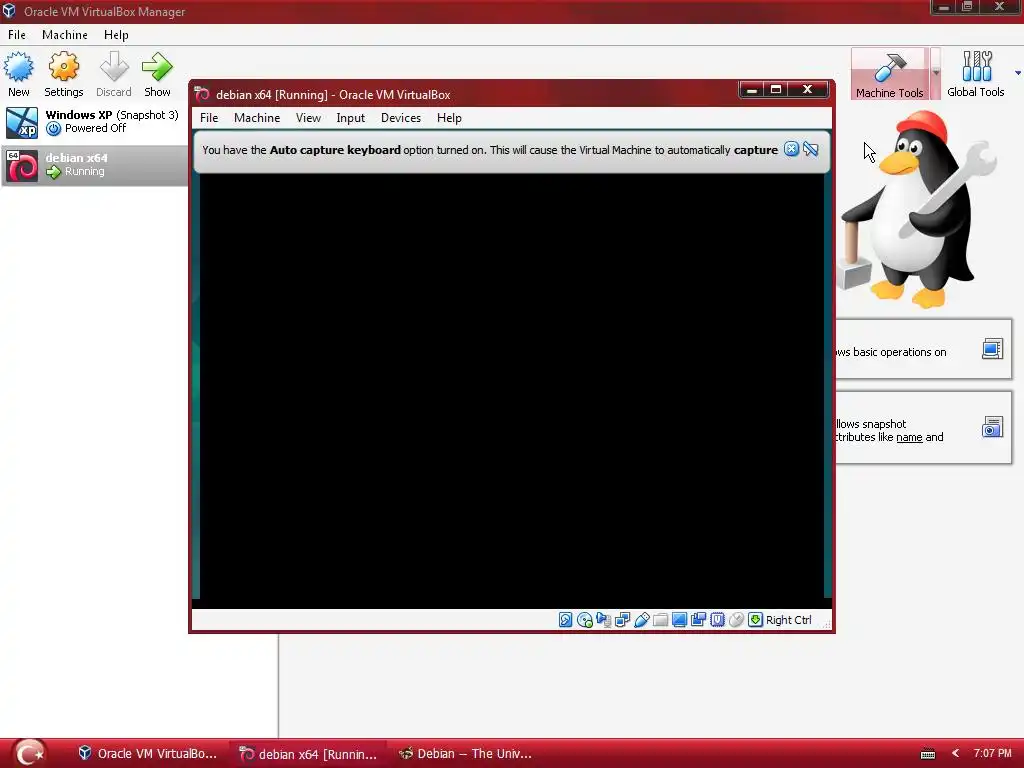
Task: Open the Manager's Machine menu
Action: pos(65,35)
